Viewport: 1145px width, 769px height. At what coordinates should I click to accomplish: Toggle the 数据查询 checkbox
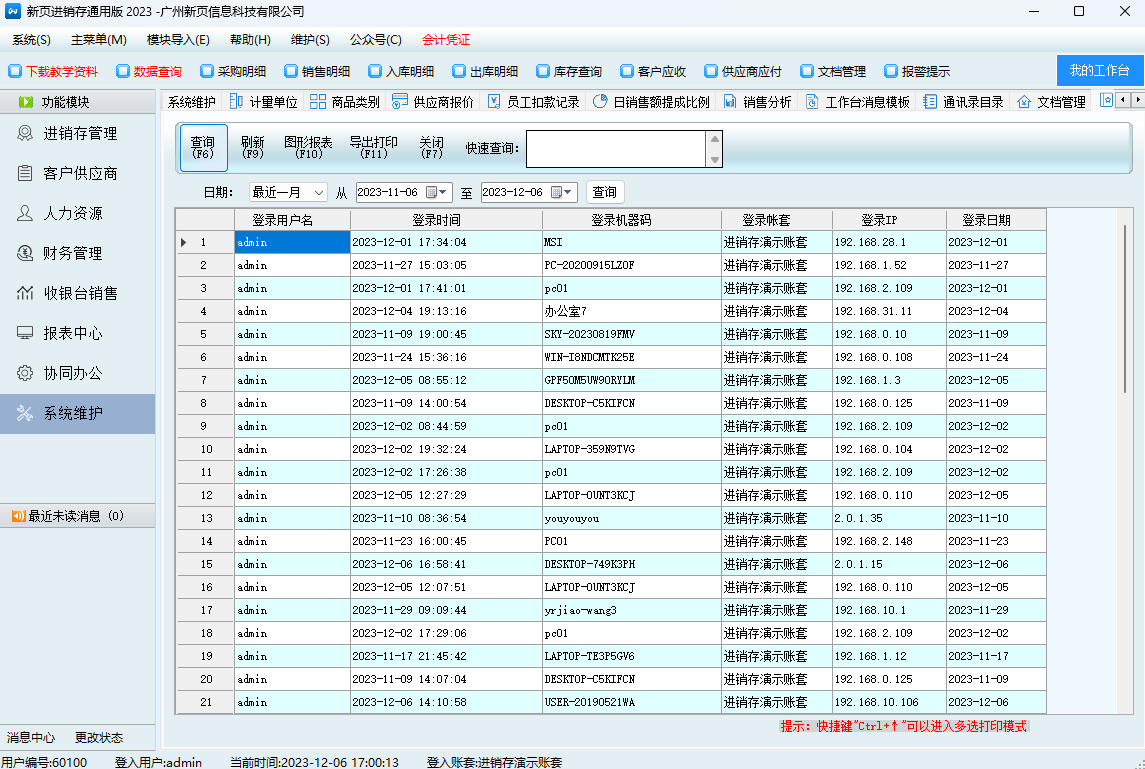pos(123,71)
